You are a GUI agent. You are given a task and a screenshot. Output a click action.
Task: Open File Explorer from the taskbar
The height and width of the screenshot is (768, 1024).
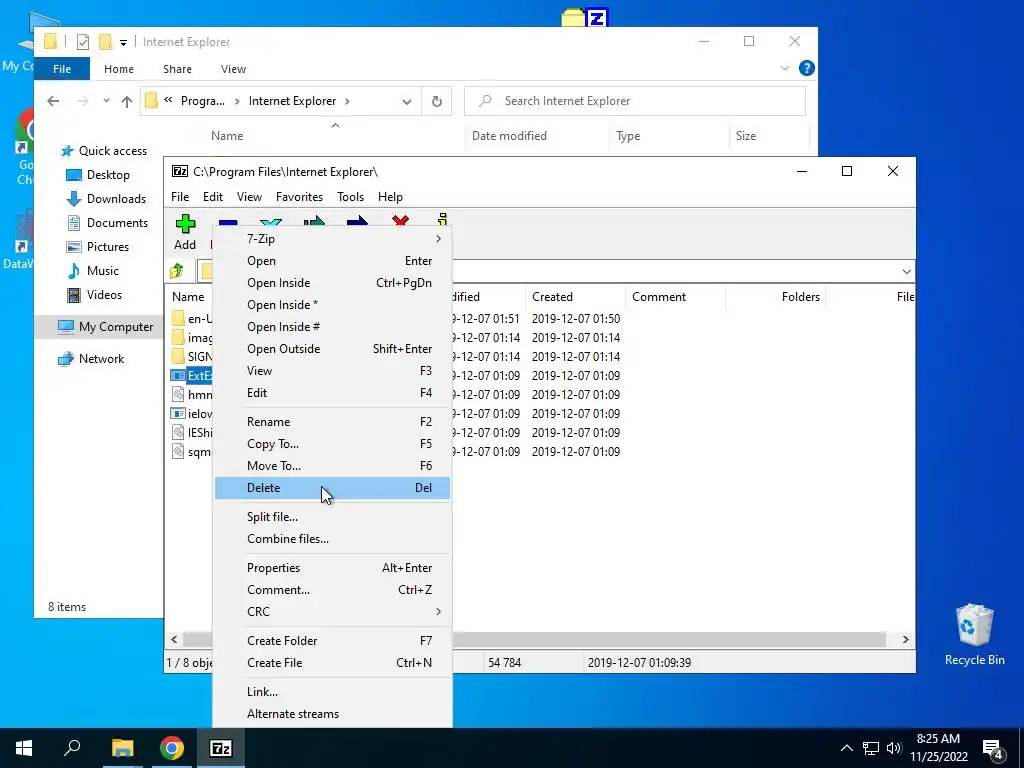[122, 748]
